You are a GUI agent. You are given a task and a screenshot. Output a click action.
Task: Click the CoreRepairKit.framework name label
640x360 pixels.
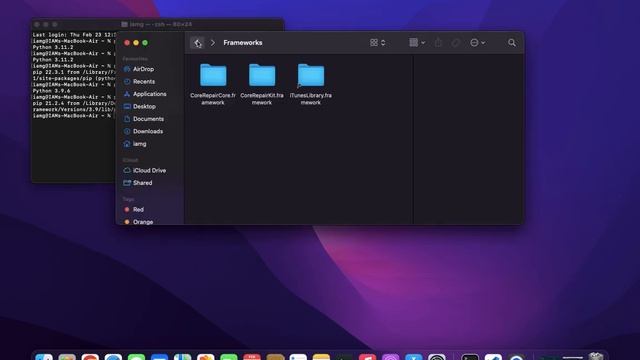262,99
